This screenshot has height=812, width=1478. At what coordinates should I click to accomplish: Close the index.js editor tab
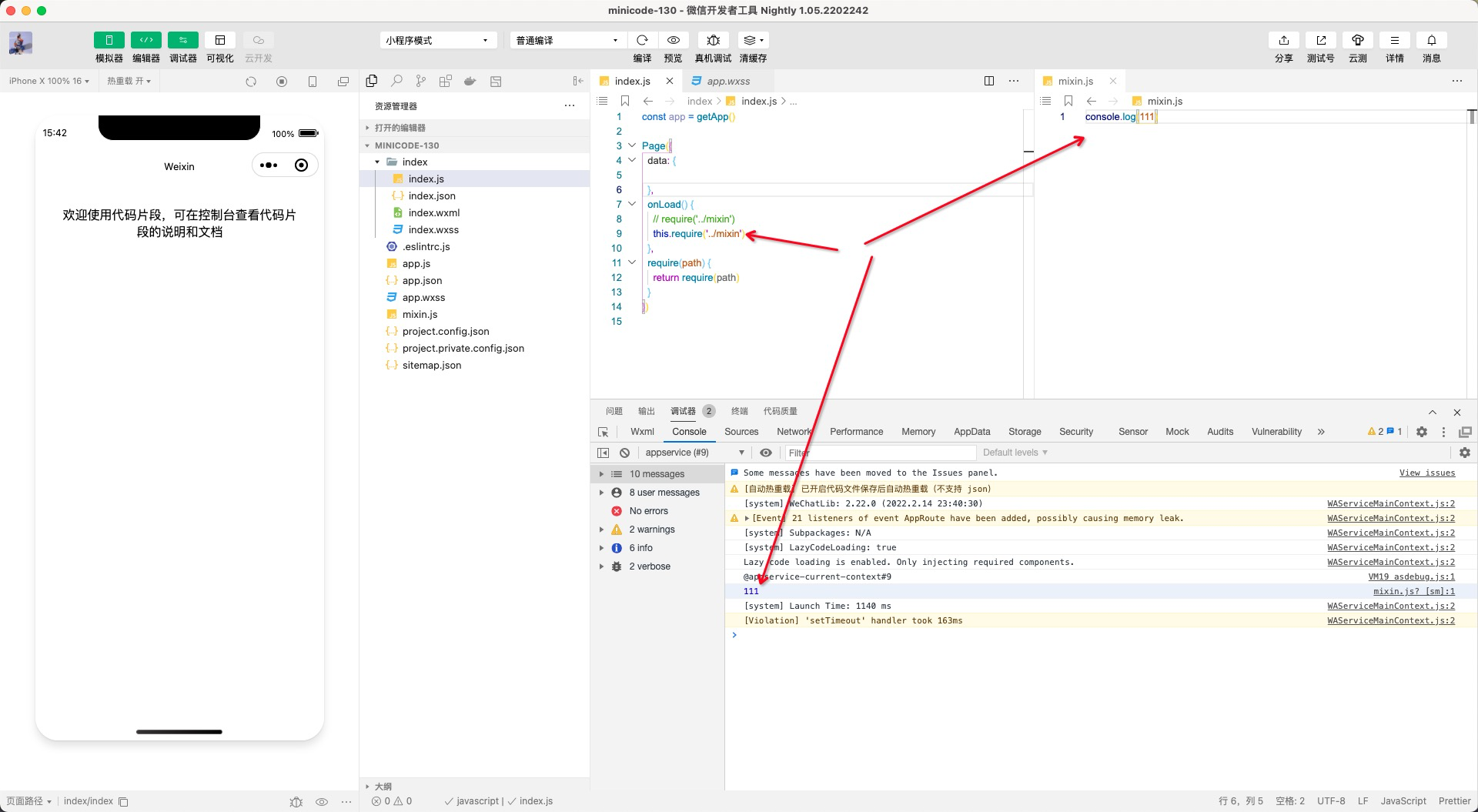tap(670, 81)
